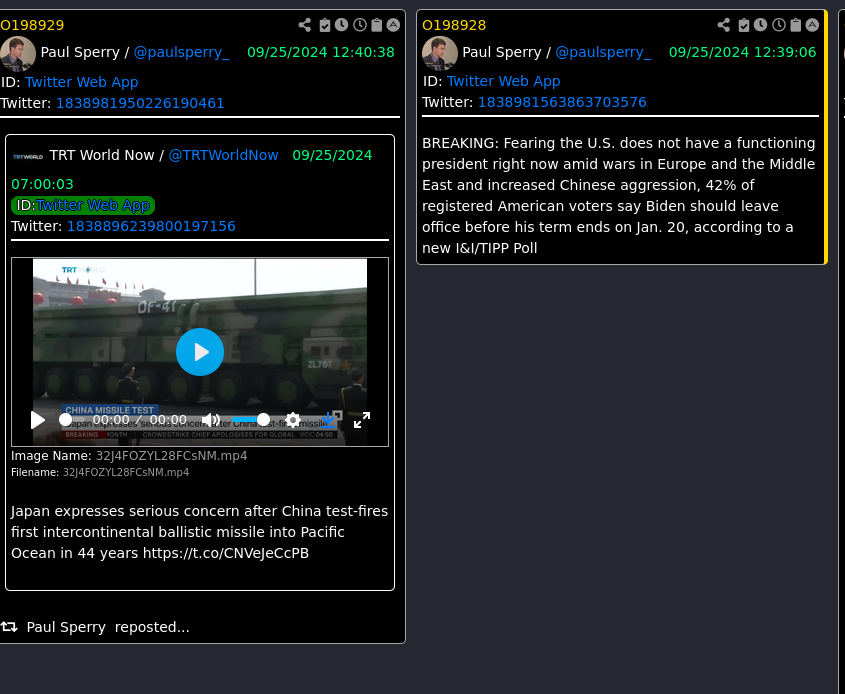
Task: Click the solid clock icon on post O198928
Action: click(760, 25)
